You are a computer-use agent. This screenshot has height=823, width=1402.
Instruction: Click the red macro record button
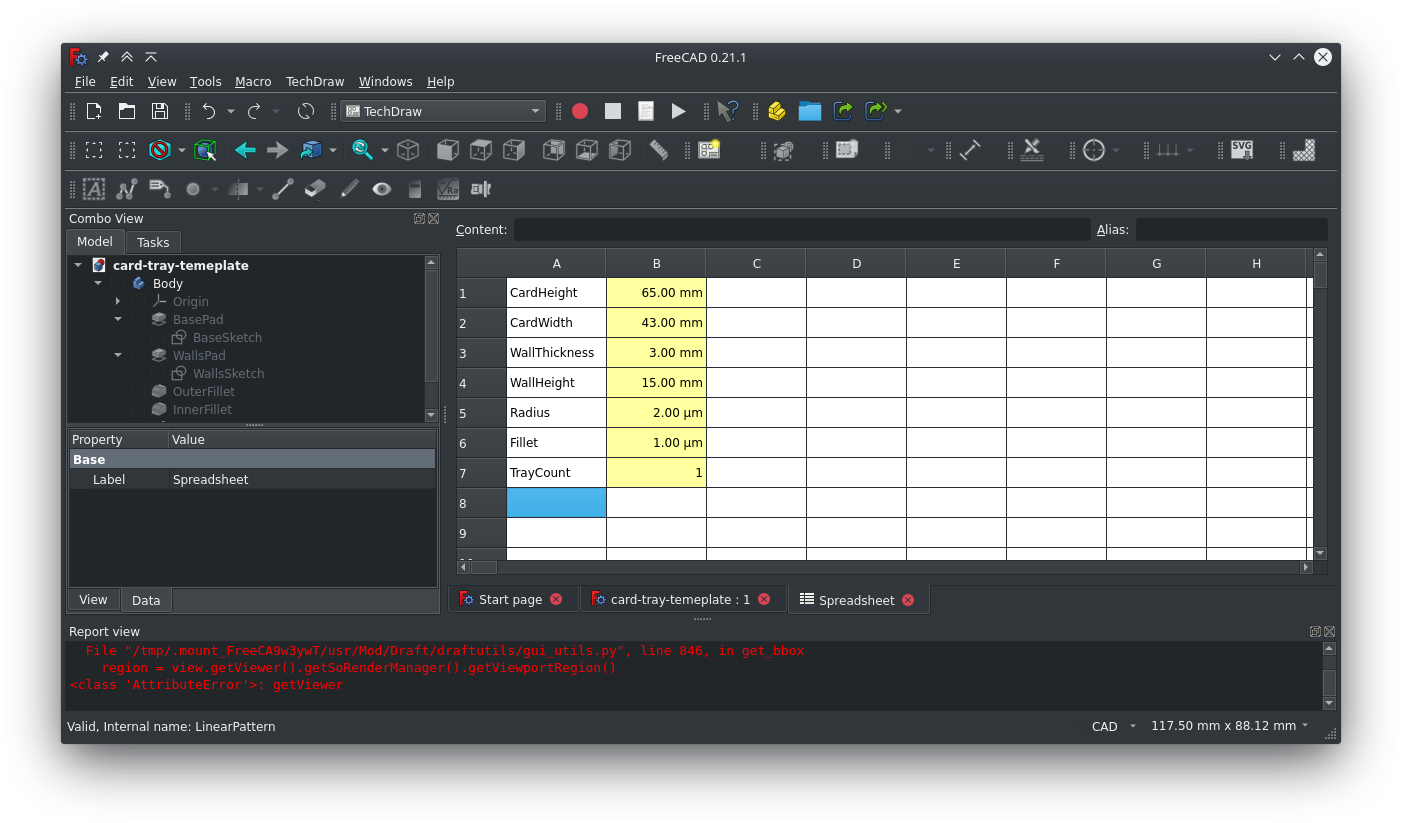click(x=580, y=111)
